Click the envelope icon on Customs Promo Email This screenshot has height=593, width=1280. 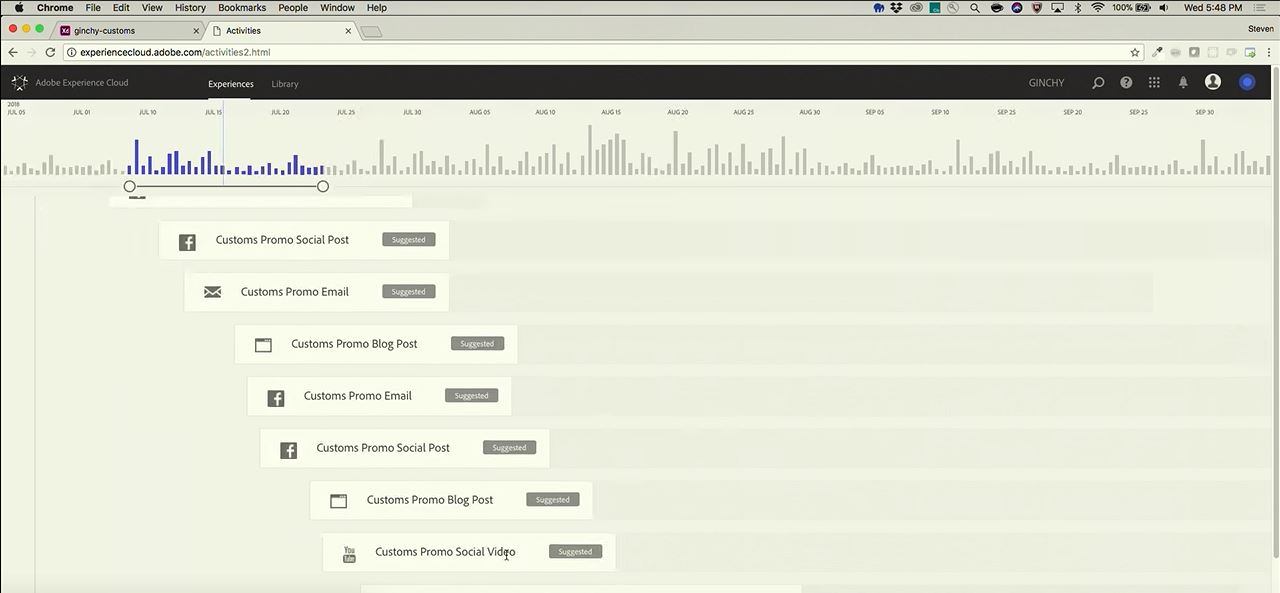pyautogui.click(x=212, y=292)
